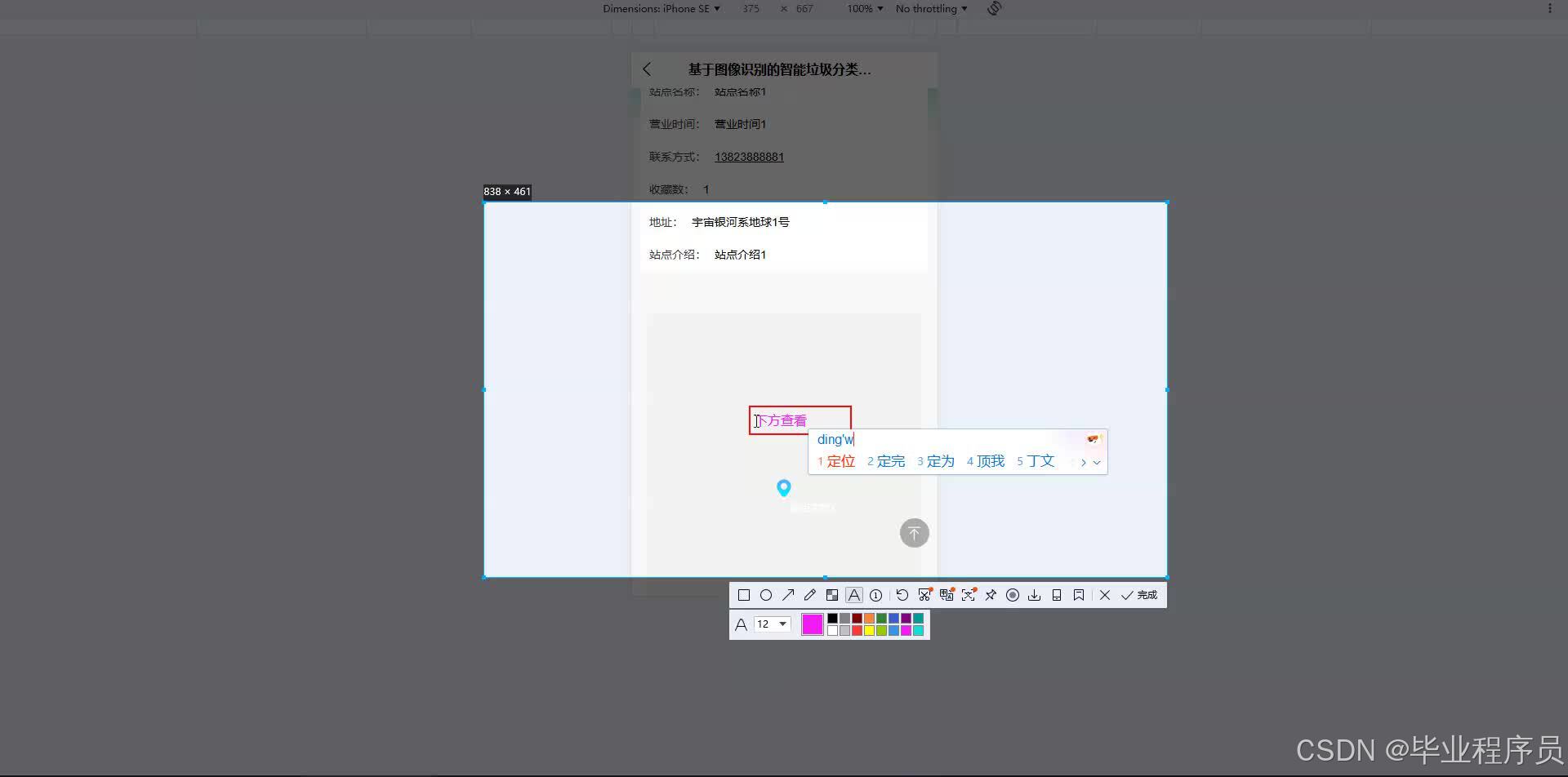
Task: Click the large magenta current color swatch
Action: 813,624
